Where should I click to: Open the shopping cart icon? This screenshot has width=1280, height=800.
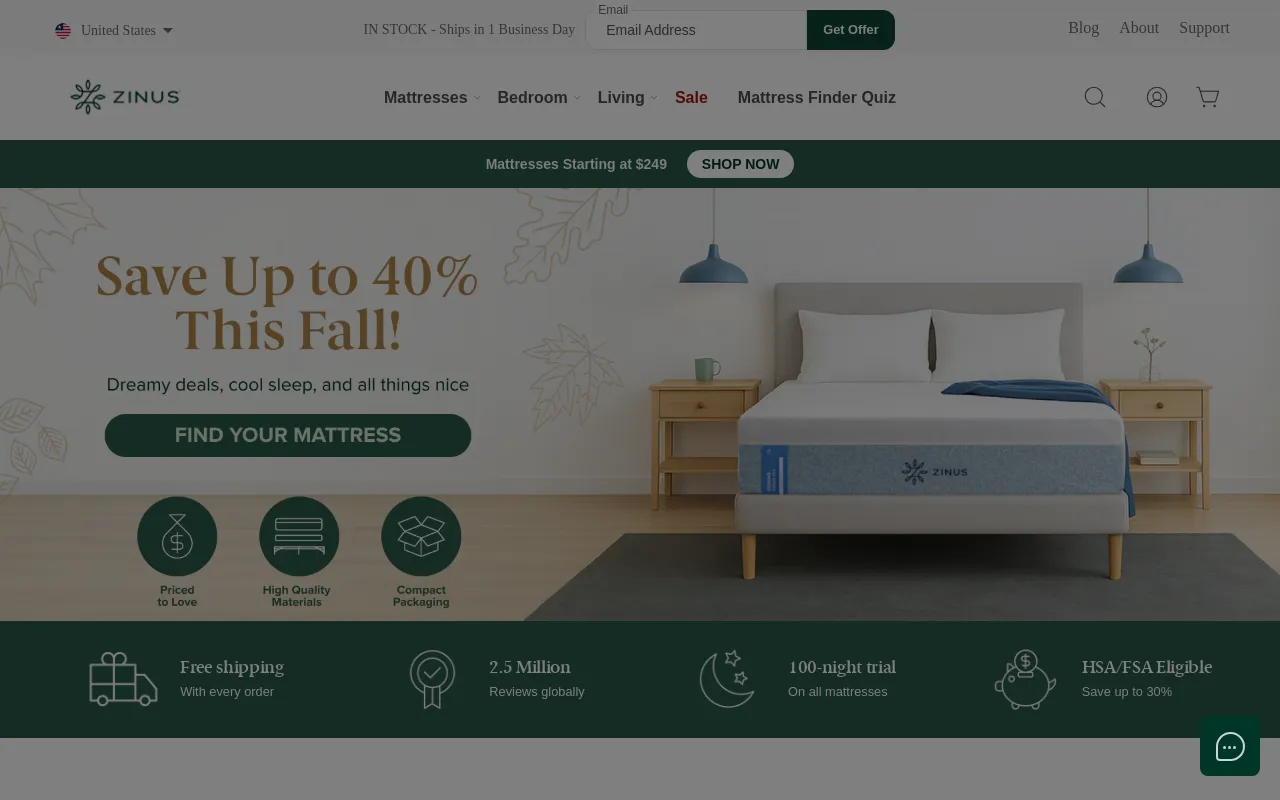click(1208, 97)
